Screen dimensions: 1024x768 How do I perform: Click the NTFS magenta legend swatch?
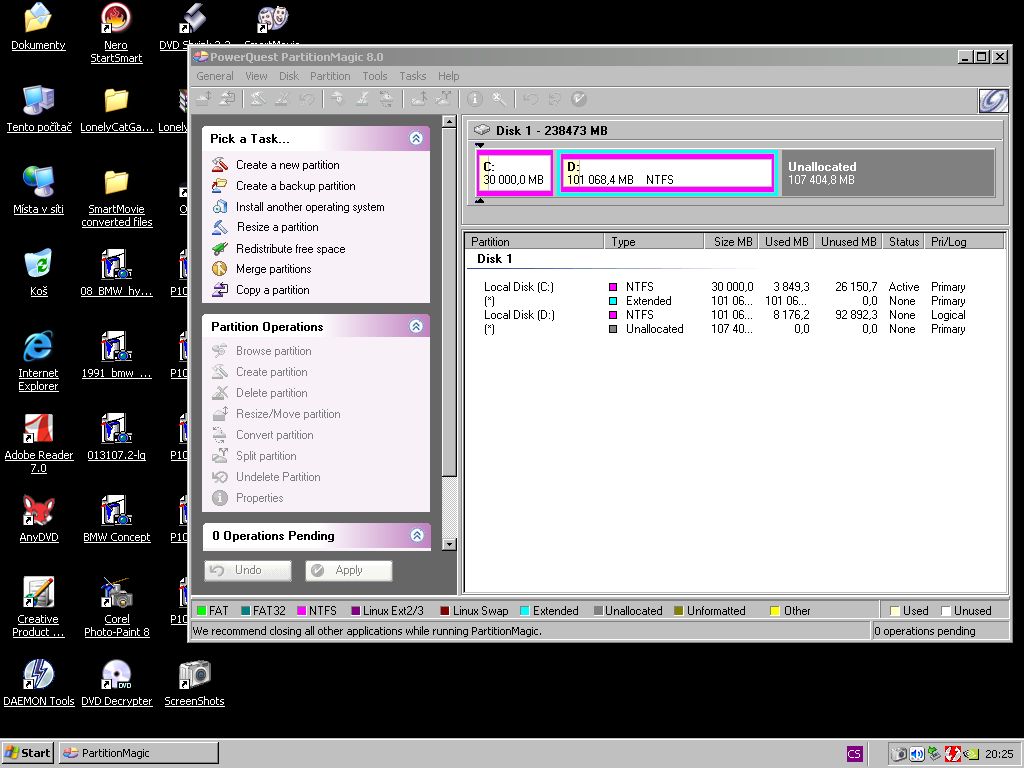pos(302,611)
